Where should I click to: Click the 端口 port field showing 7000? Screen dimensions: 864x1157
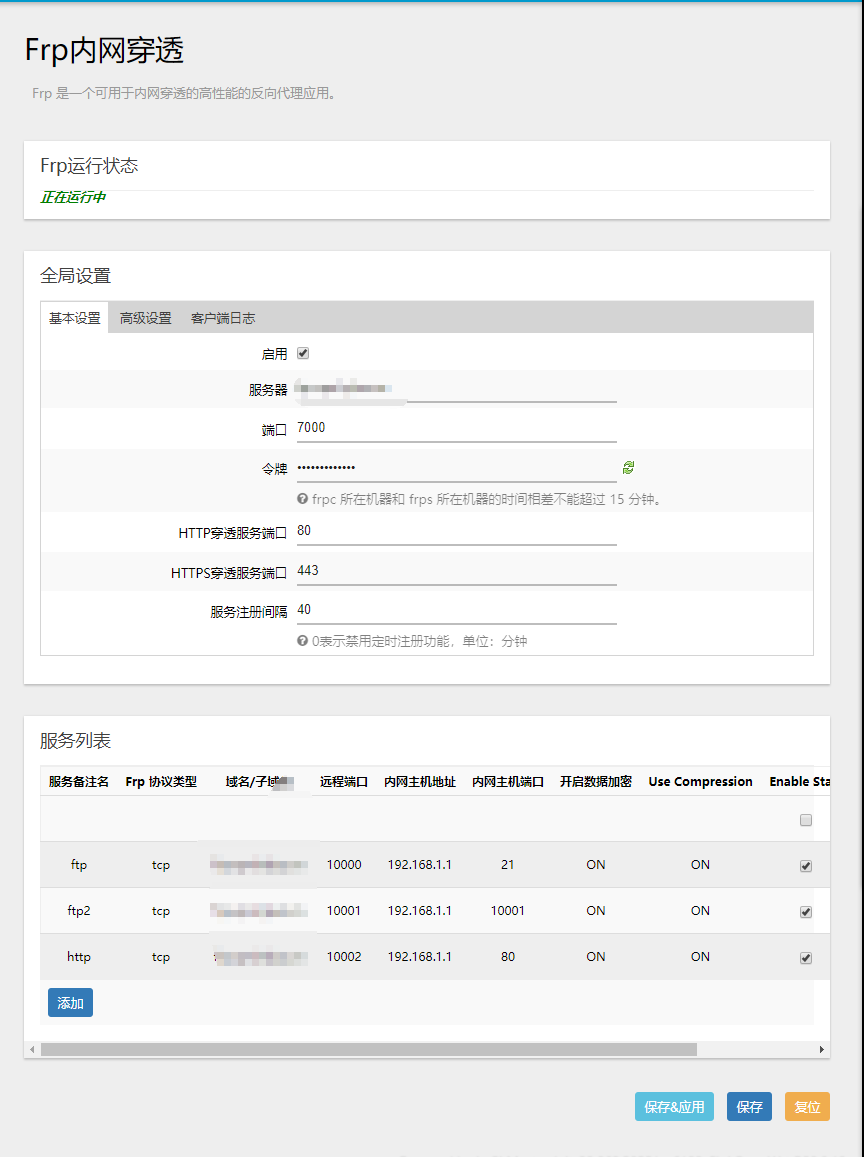pyautogui.click(x=457, y=428)
